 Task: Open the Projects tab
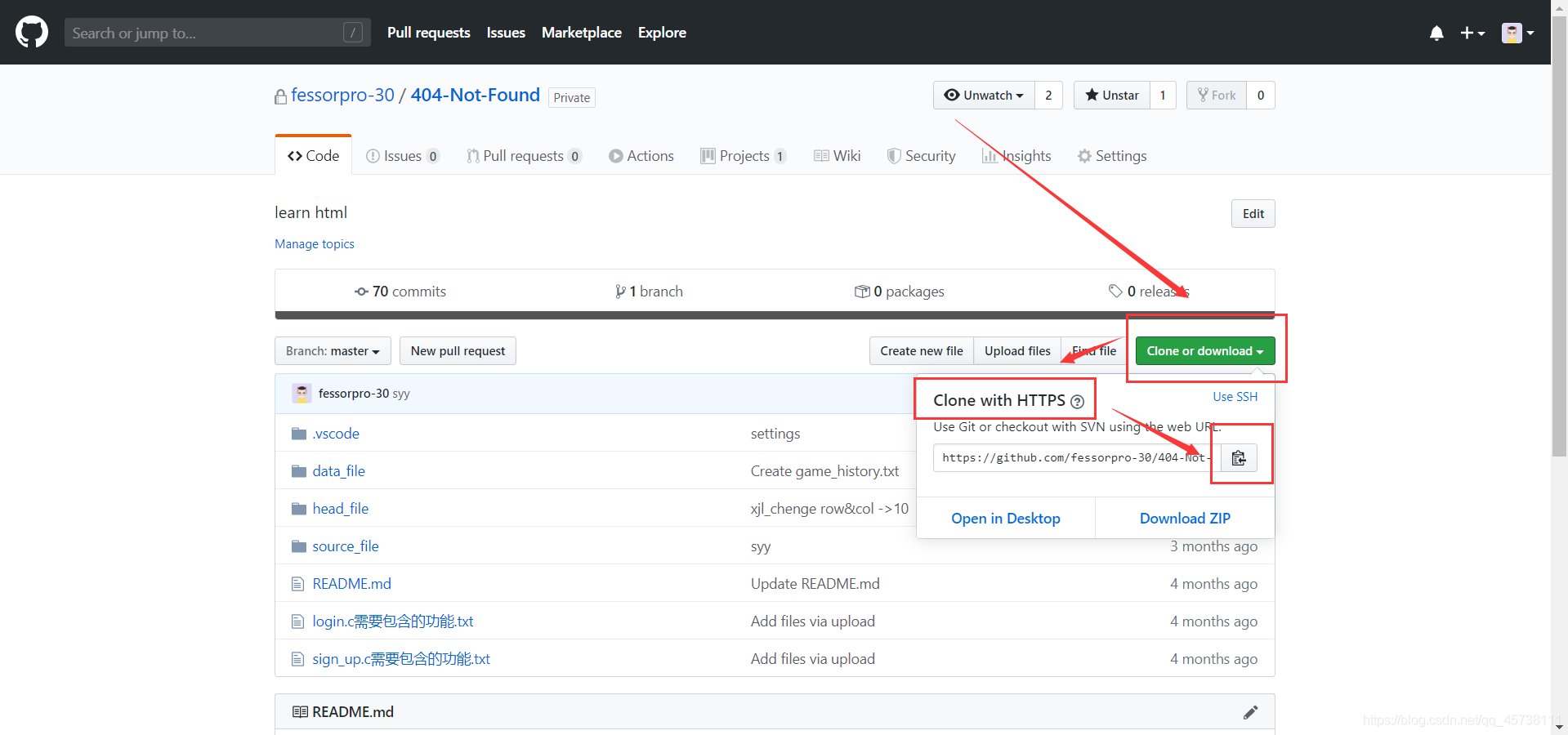pos(744,156)
